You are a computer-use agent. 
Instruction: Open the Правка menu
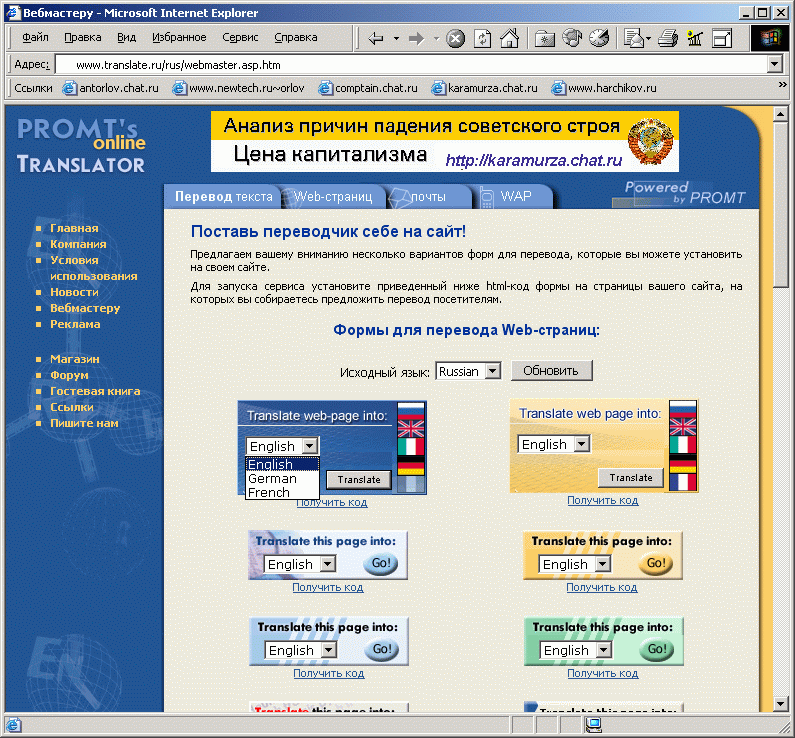83,38
